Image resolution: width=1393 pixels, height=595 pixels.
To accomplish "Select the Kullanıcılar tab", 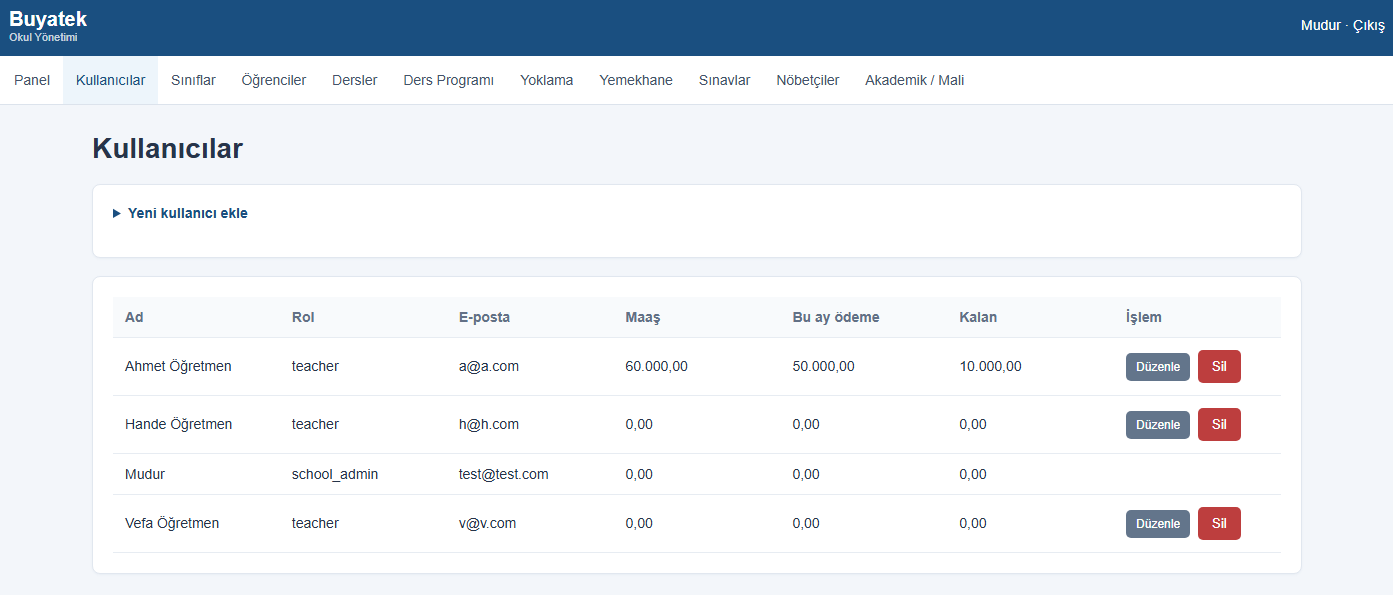I will tap(110, 80).
